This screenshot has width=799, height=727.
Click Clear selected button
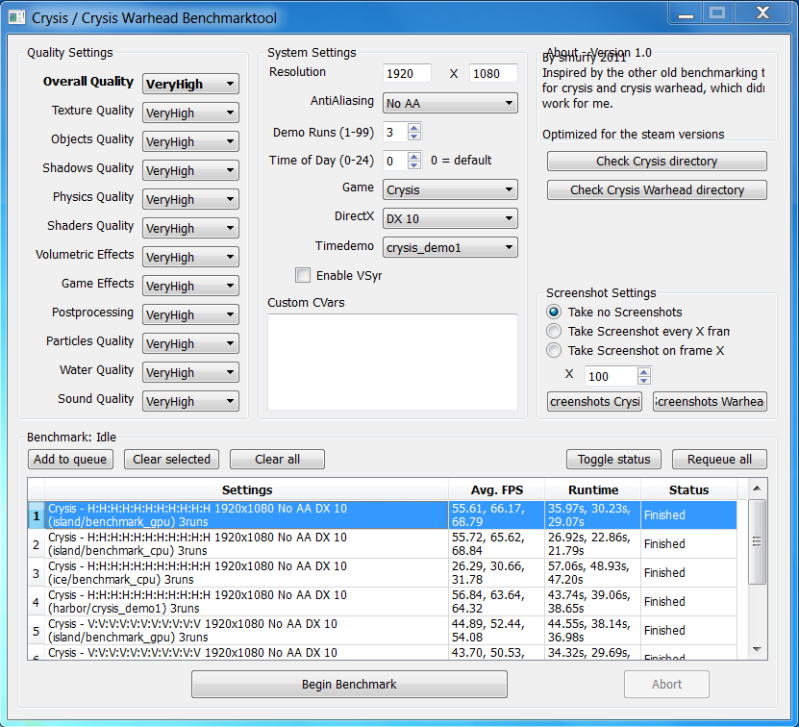coord(172,459)
